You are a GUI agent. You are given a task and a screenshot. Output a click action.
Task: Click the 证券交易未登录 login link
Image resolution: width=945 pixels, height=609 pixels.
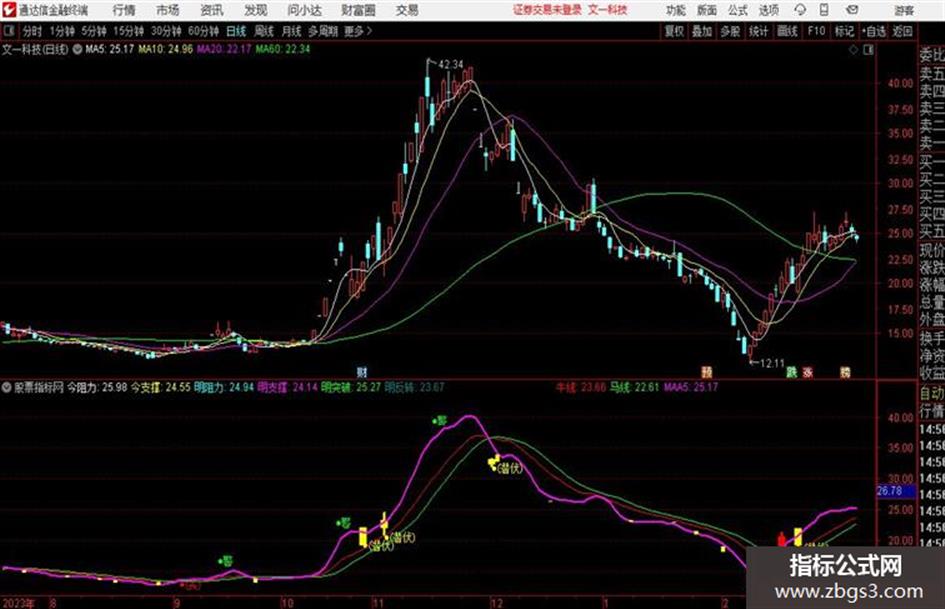pyautogui.click(x=547, y=10)
